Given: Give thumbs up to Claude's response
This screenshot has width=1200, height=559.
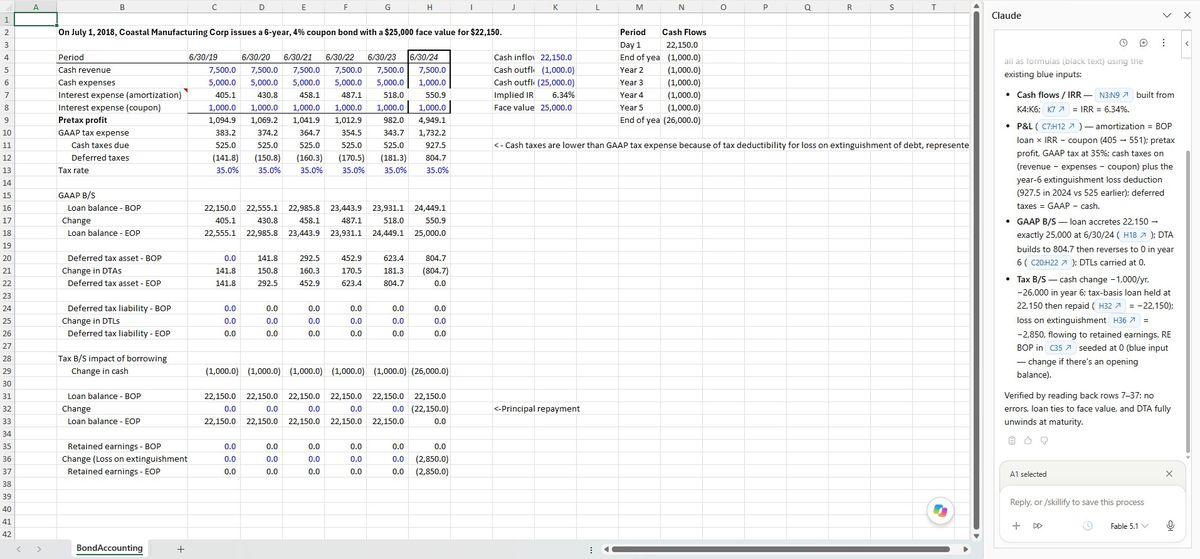Looking at the screenshot, I should (1027, 440).
